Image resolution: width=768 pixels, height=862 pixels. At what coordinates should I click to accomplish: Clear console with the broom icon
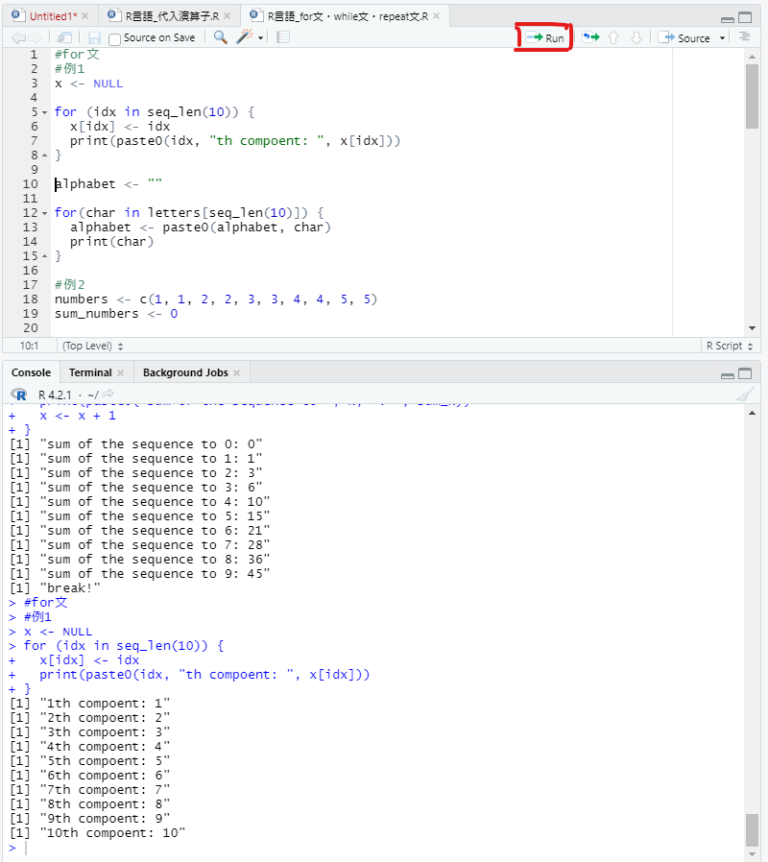(743, 394)
